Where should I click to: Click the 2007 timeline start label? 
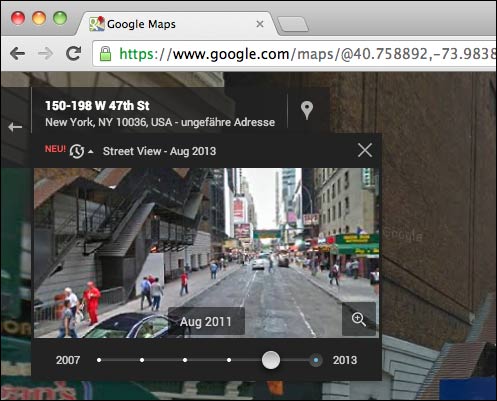point(68,360)
